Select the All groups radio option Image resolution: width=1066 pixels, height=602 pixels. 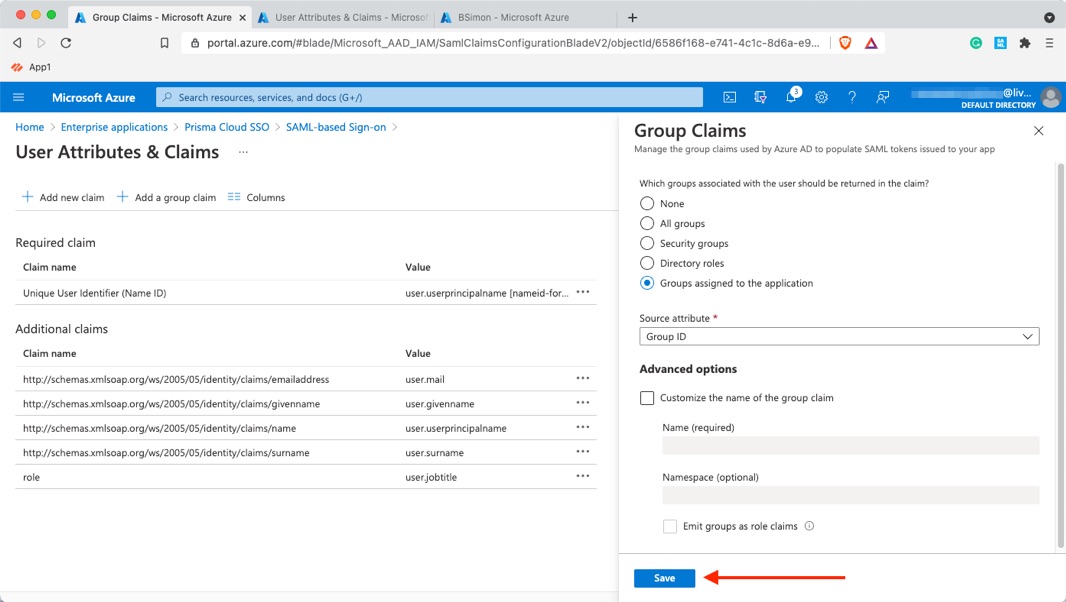[647, 223]
